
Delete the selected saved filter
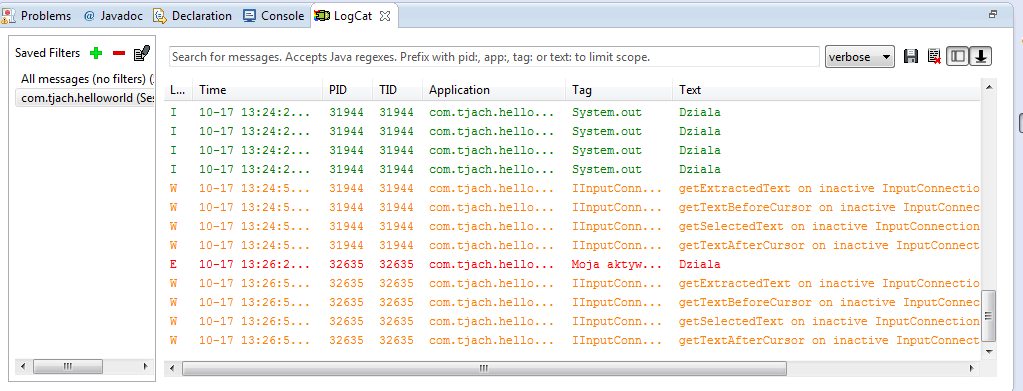coord(119,53)
